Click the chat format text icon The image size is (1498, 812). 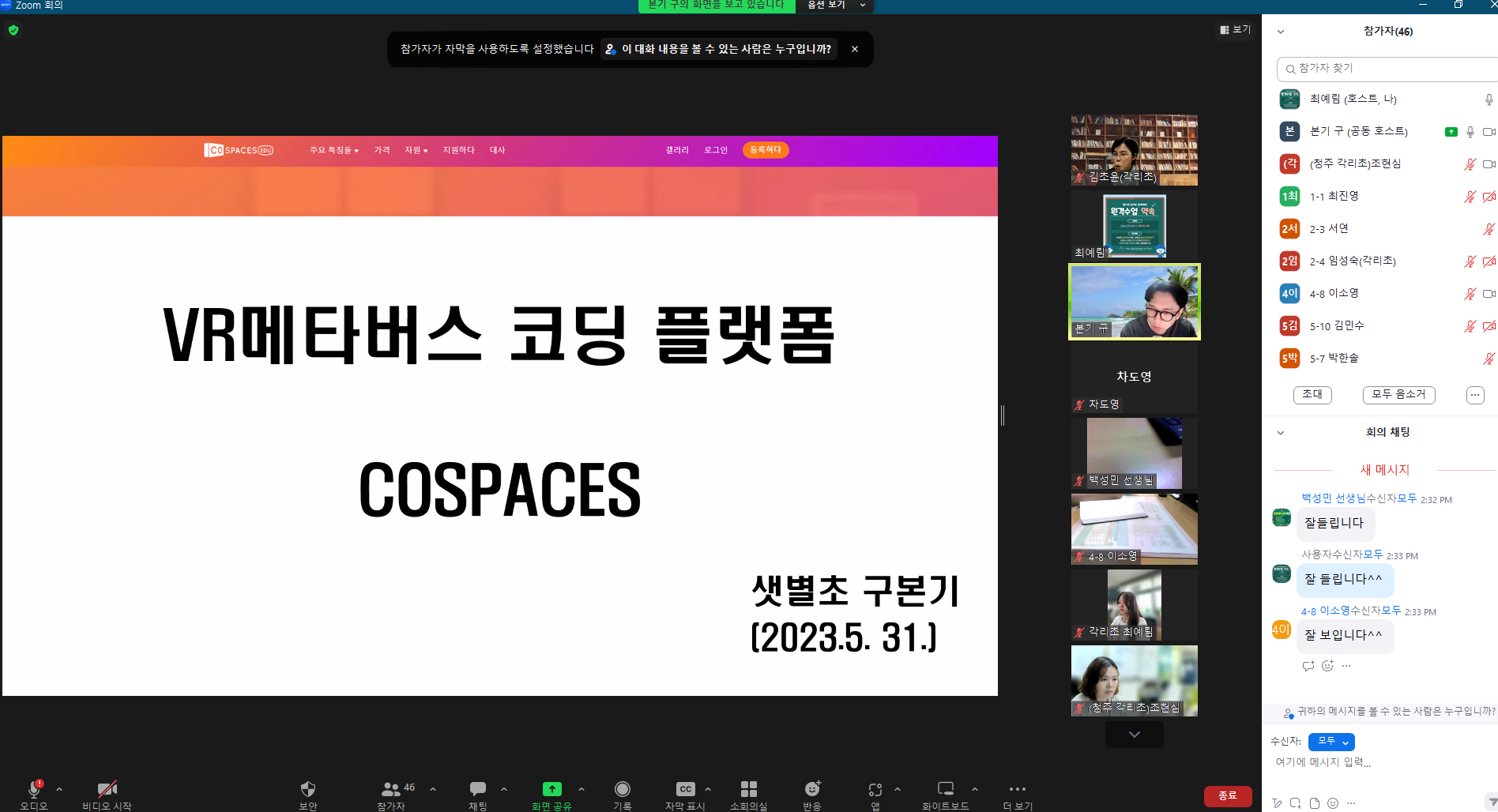tap(1277, 803)
